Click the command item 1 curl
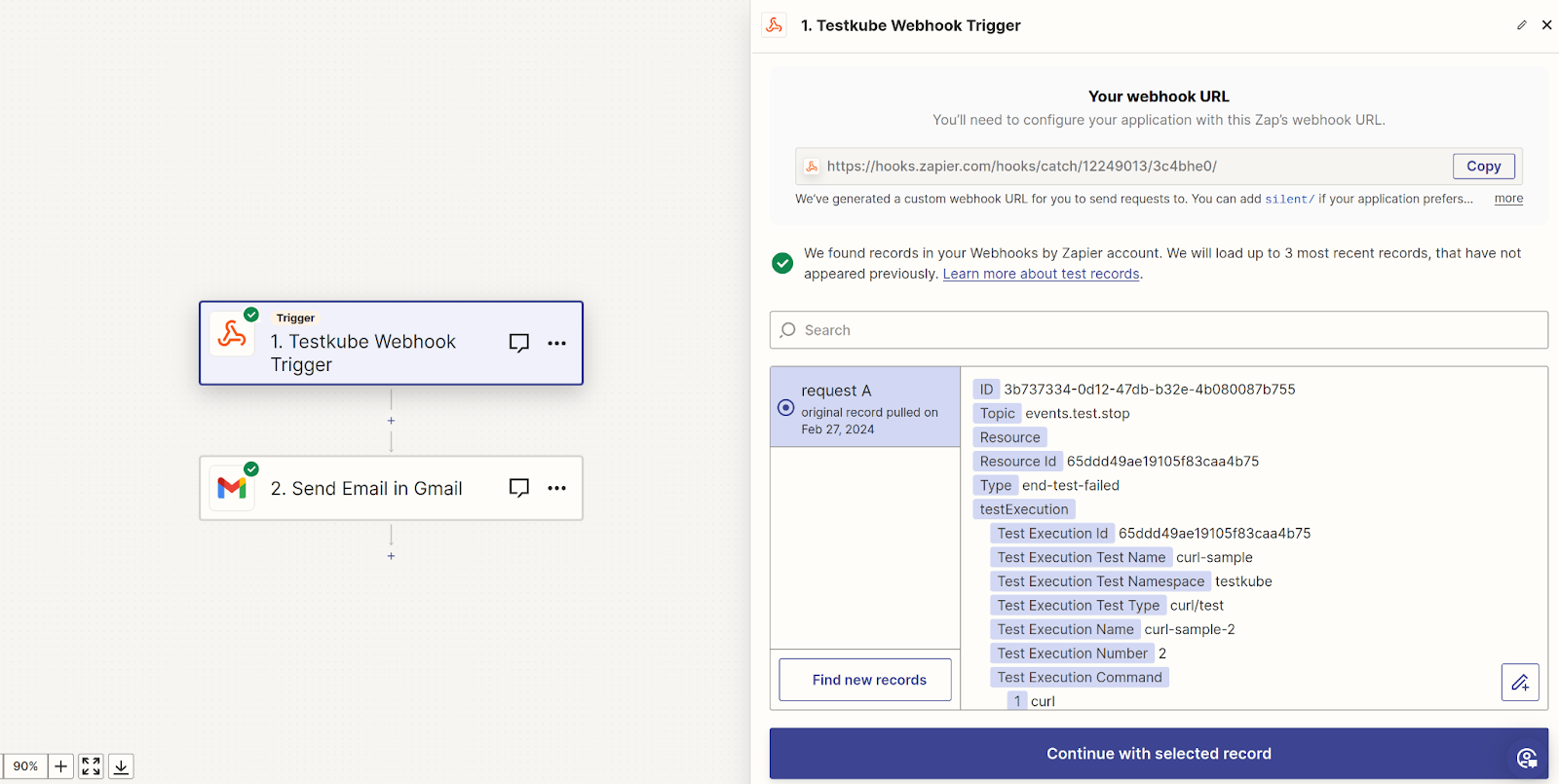The height and width of the screenshot is (784, 1559). 1032,701
